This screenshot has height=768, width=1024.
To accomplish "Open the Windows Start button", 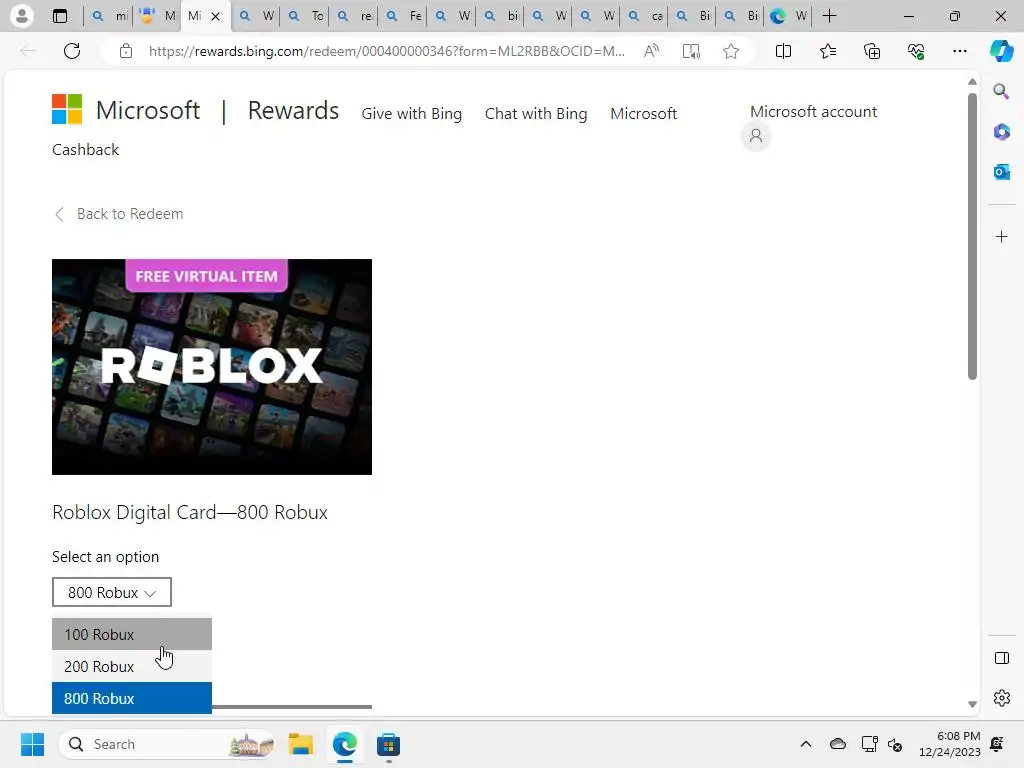I will (32, 744).
